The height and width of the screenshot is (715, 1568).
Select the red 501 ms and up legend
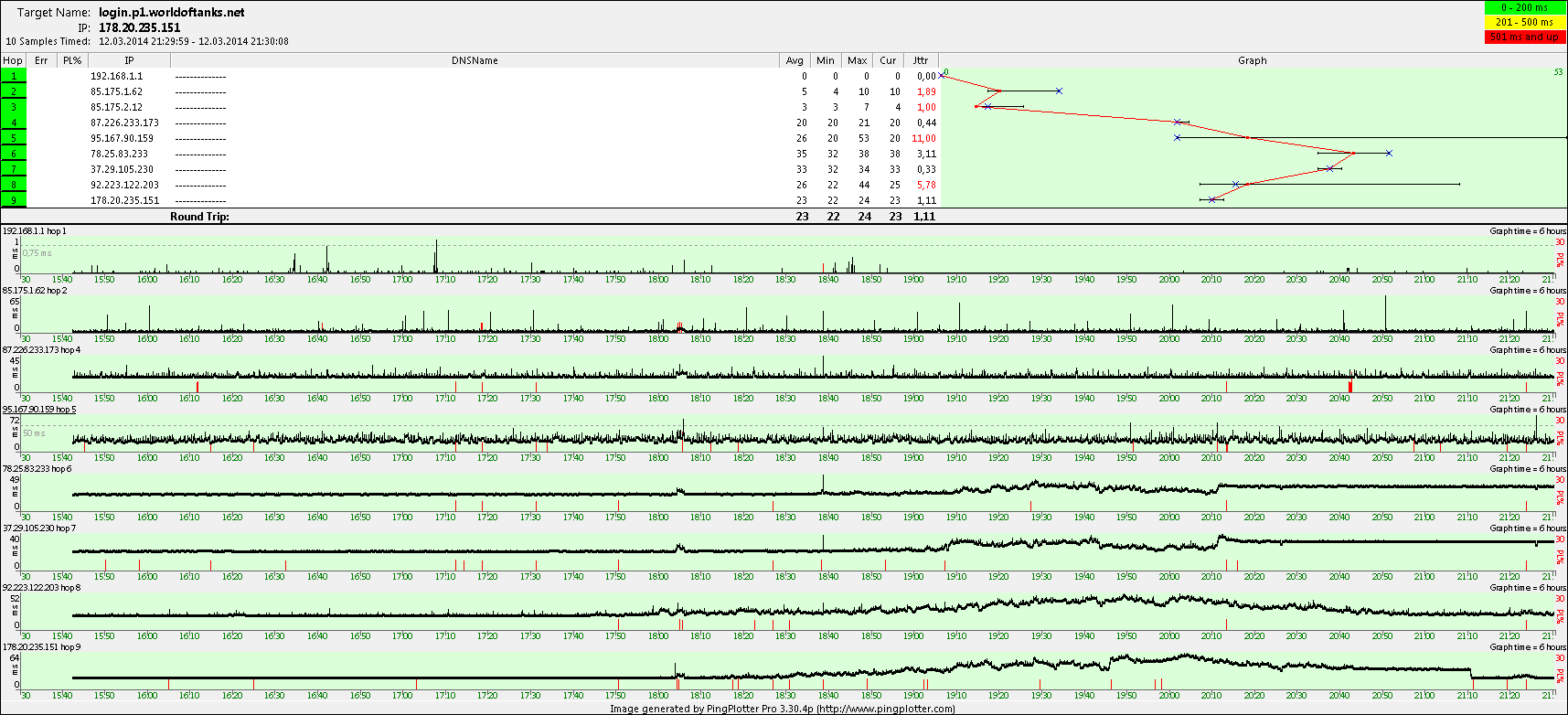[x=1525, y=37]
